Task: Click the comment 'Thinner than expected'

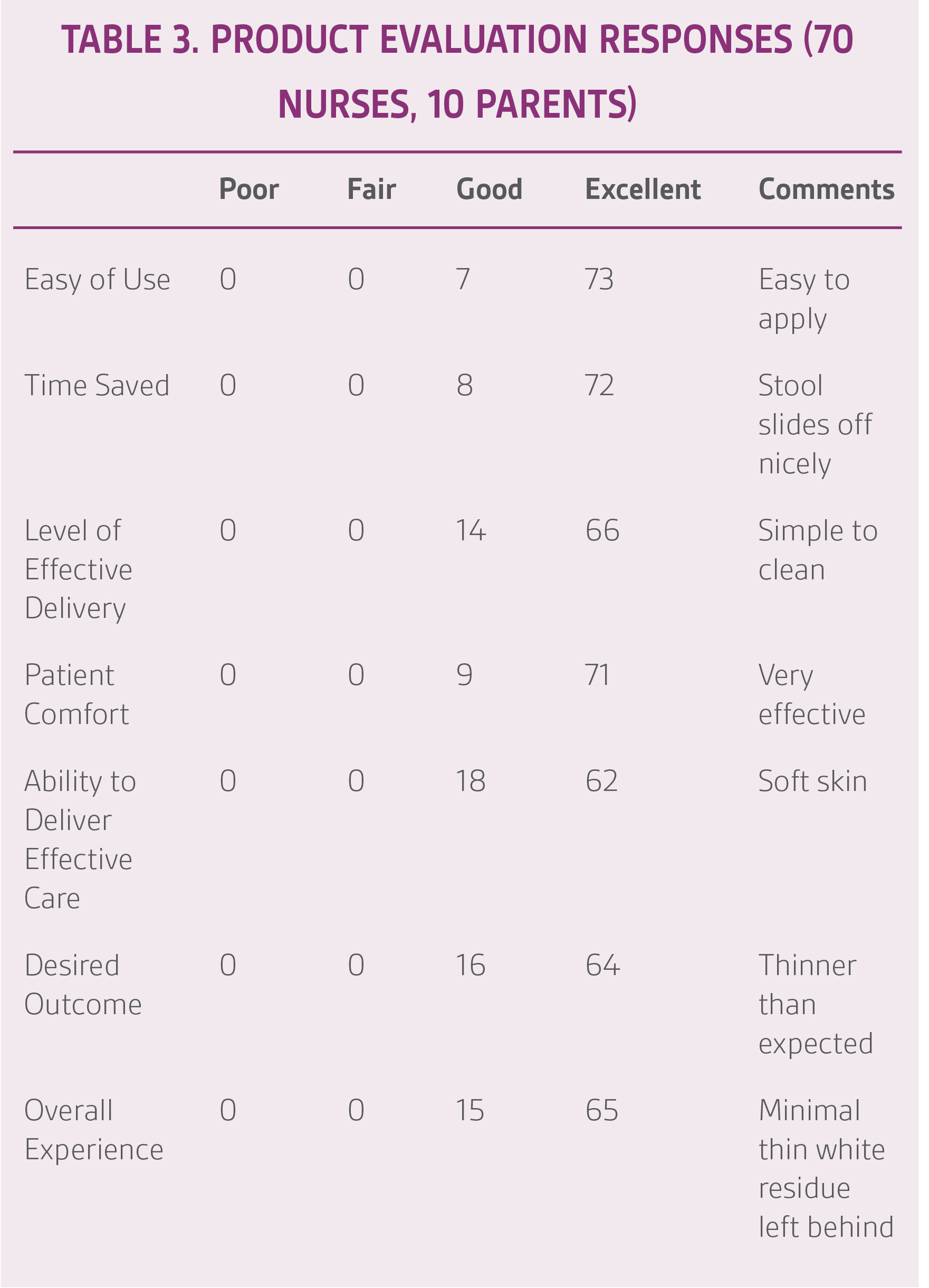Action: point(816,1005)
